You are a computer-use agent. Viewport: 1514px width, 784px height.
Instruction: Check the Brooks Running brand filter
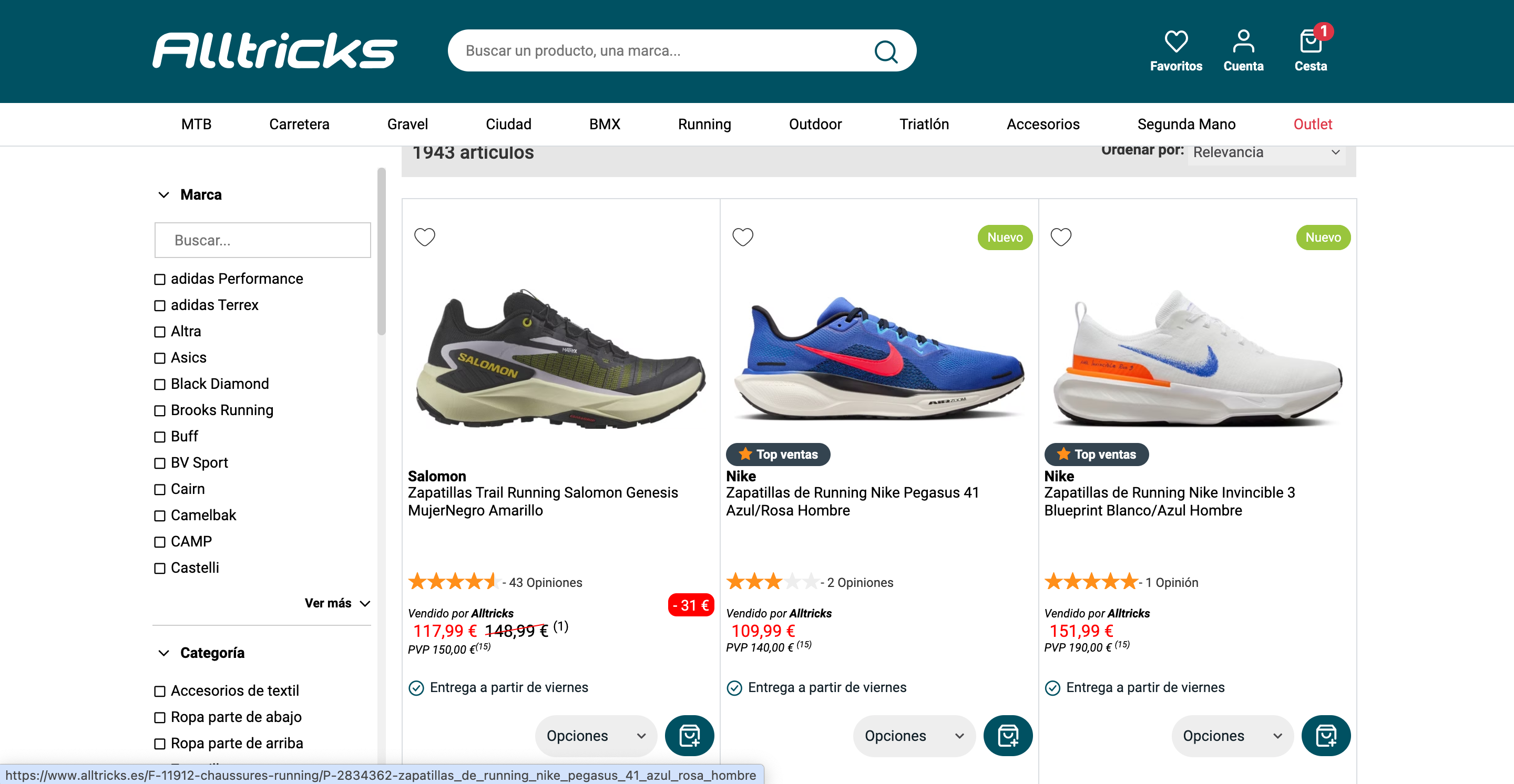160,410
